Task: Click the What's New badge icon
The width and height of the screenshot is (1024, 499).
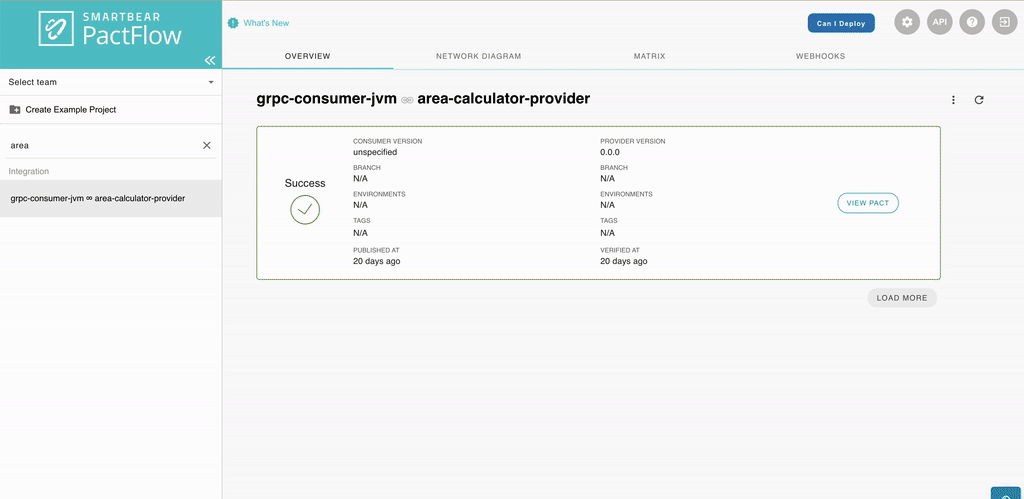Action: pyautogui.click(x=233, y=23)
